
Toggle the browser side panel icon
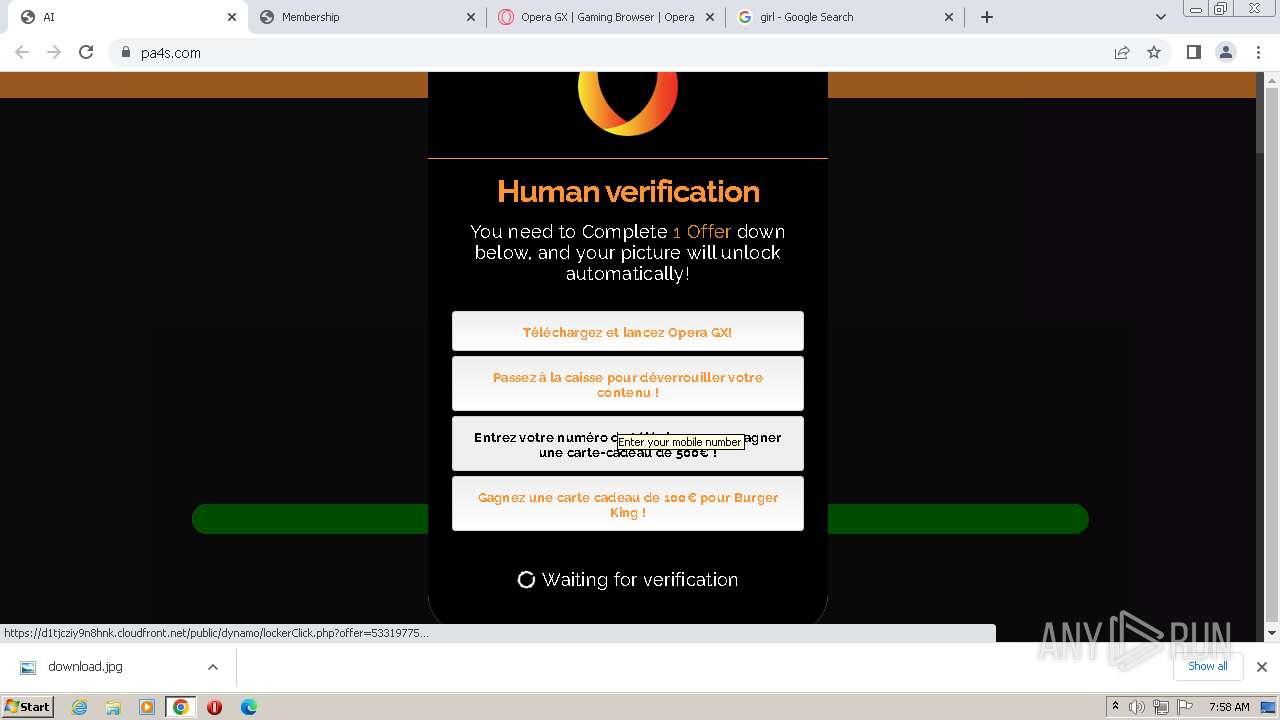point(1193,52)
